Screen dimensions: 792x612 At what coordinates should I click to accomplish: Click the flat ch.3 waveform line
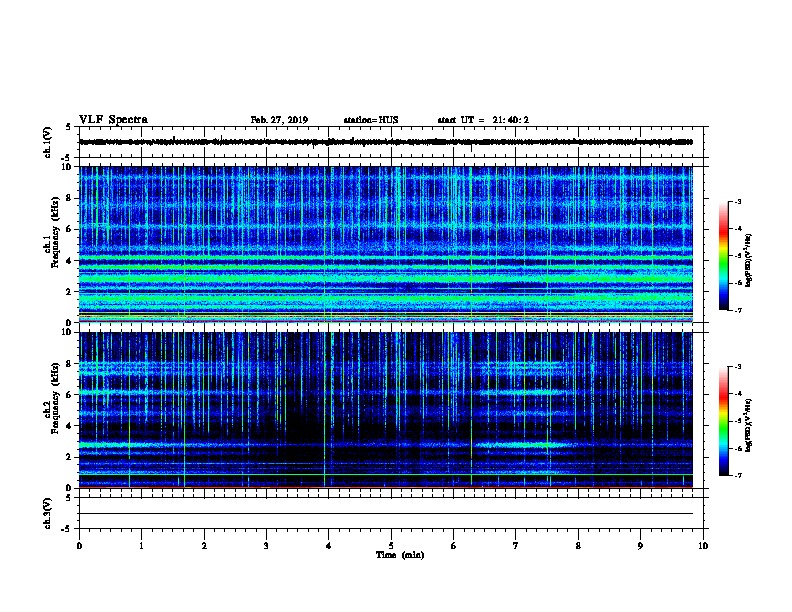pos(386,514)
